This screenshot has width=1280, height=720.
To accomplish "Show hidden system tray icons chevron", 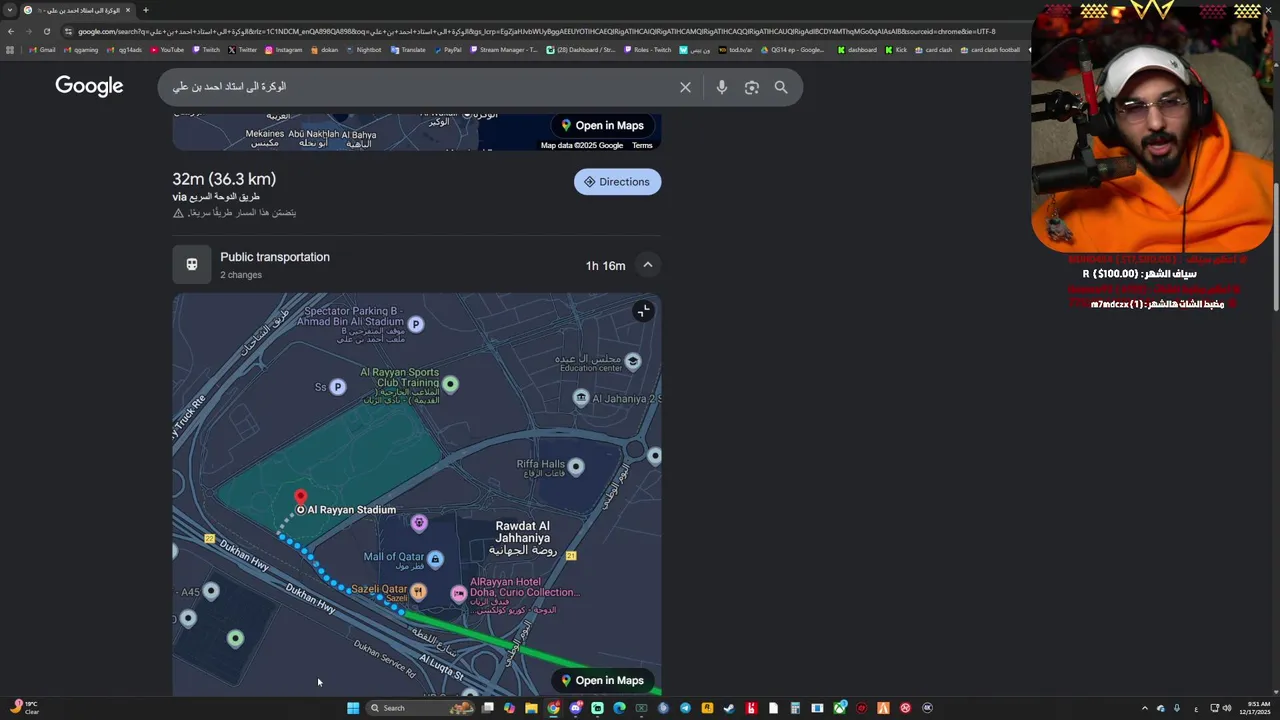I will (x=1145, y=708).
